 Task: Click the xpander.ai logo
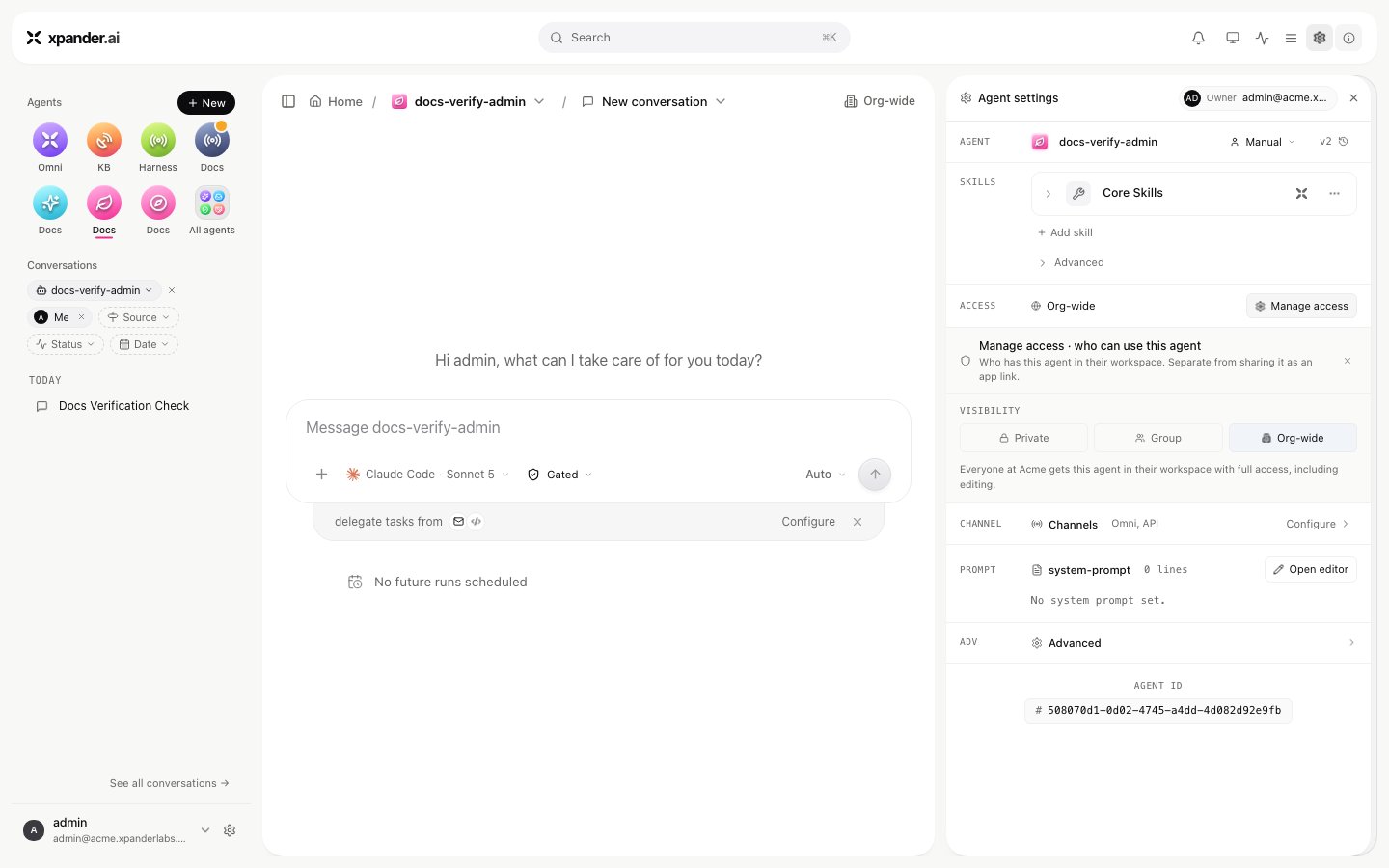(73, 38)
